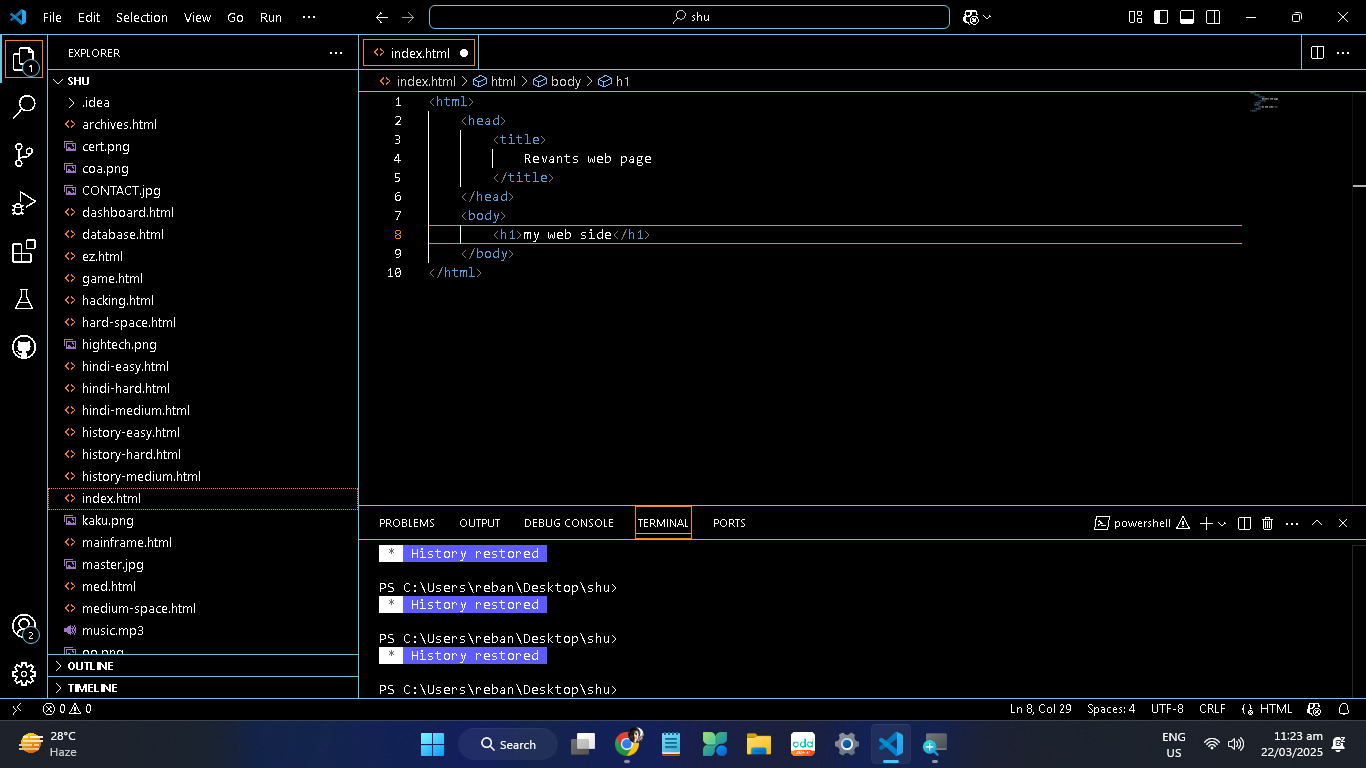Show more menu items ellipsis
This screenshot has height=768, width=1366.
coord(308,17)
